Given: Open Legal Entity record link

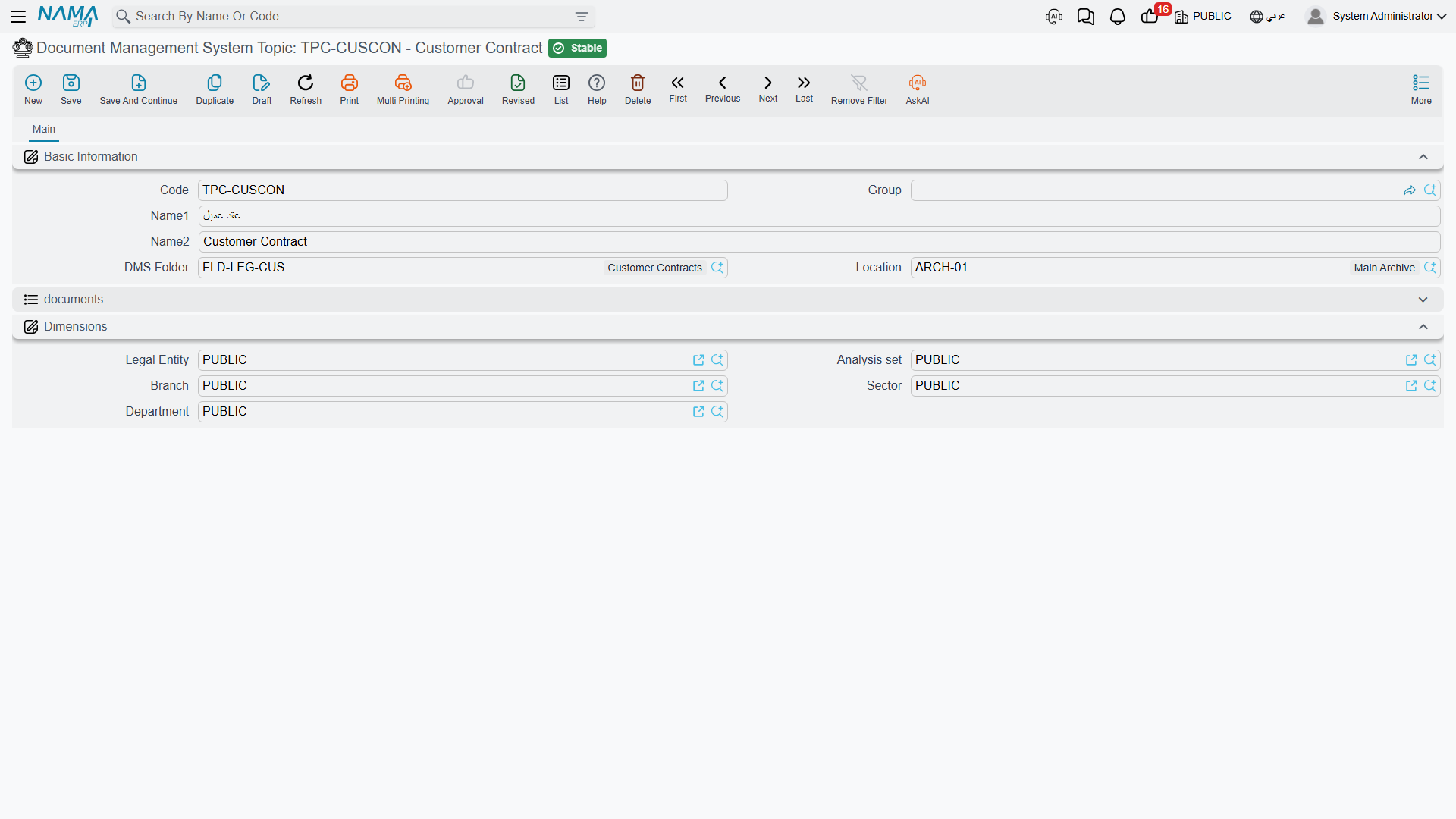Looking at the screenshot, I should (698, 360).
